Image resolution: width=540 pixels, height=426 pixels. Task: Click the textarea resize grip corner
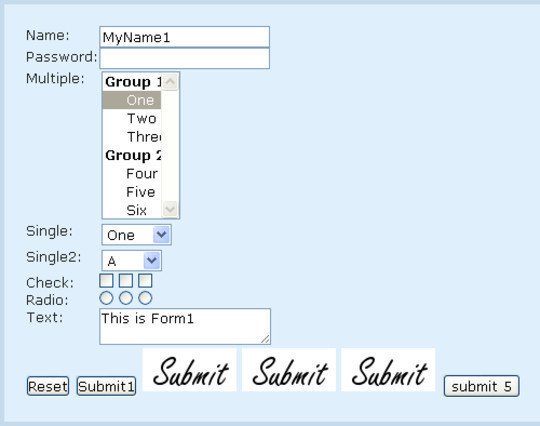point(265,339)
